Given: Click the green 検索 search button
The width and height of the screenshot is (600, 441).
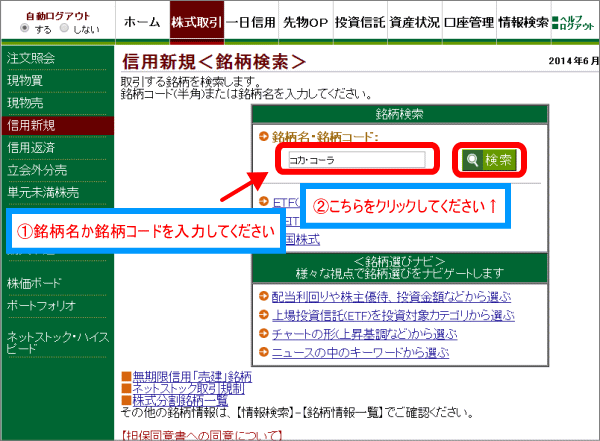Looking at the screenshot, I should pyautogui.click(x=489, y=160).
